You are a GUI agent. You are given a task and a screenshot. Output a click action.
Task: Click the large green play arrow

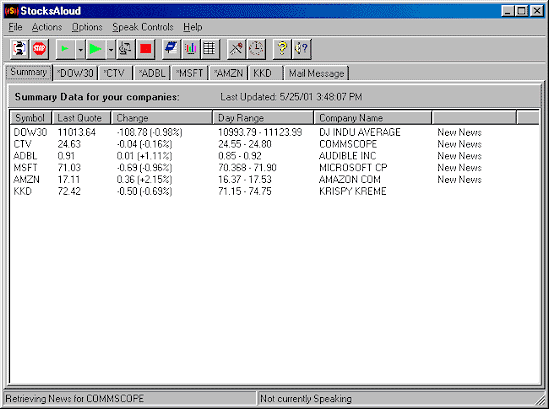point(95,49)
